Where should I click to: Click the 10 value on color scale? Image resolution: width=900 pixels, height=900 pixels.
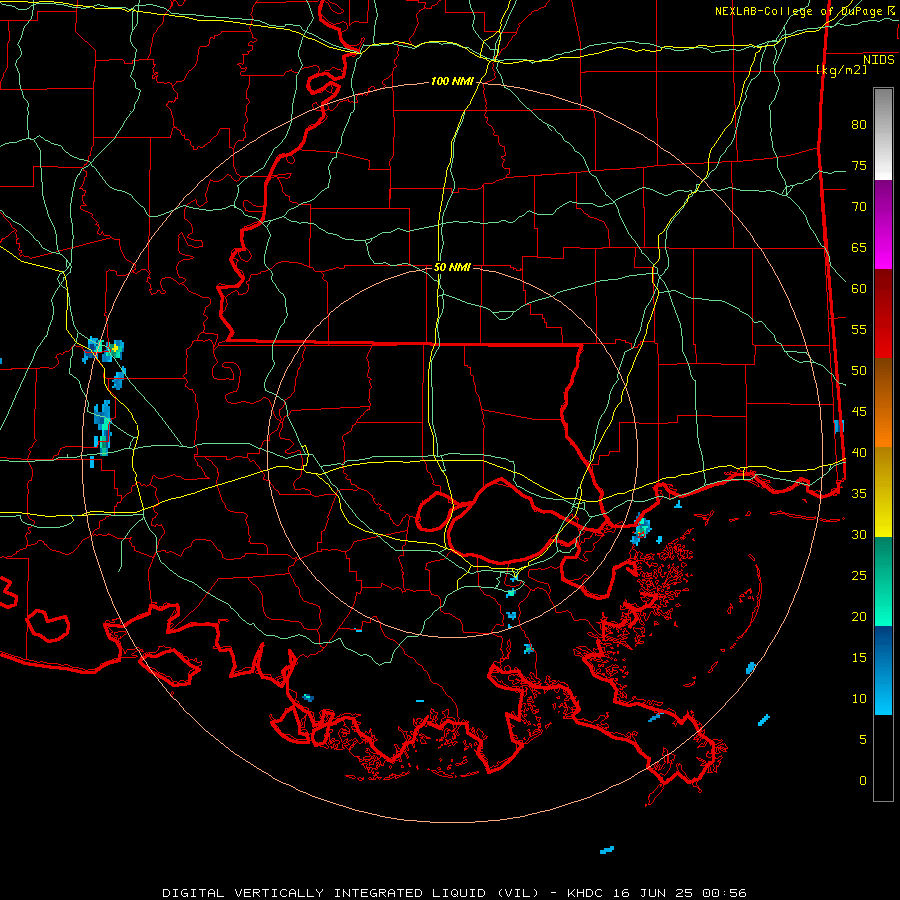tap(859, 699)
